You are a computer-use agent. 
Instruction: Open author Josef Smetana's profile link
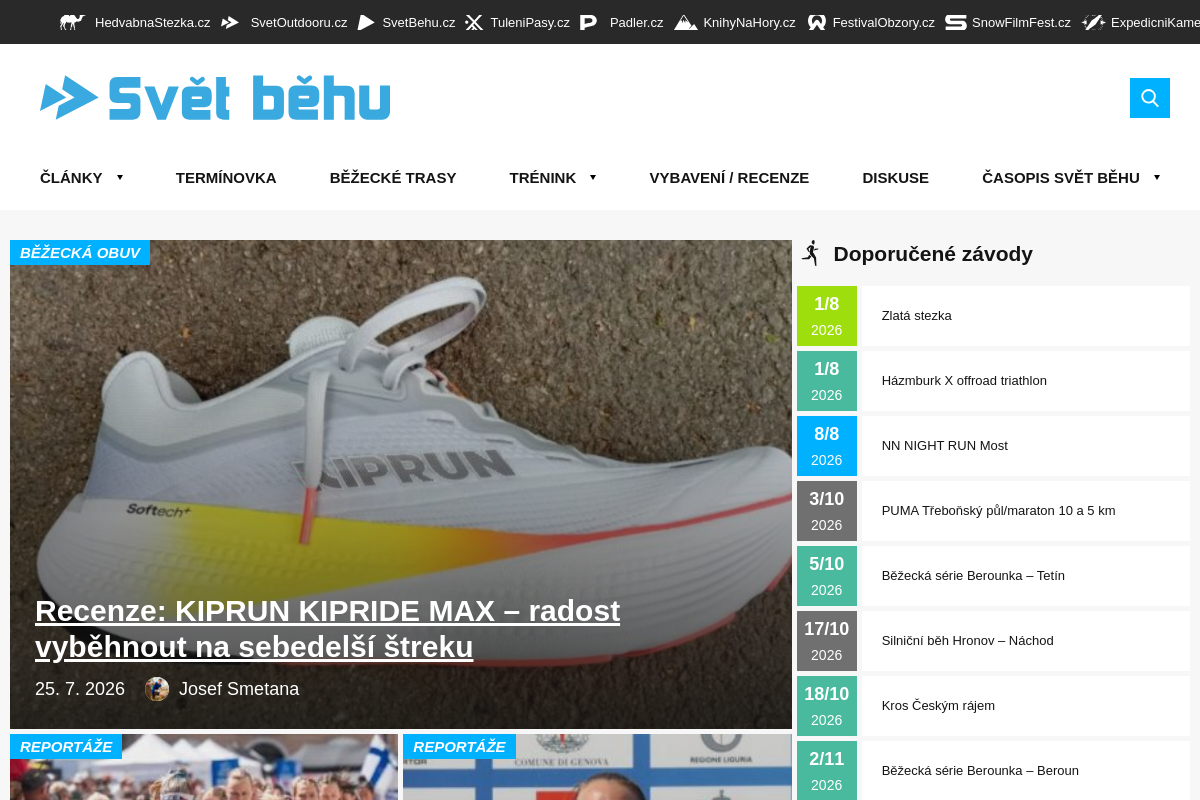point(239,689)
